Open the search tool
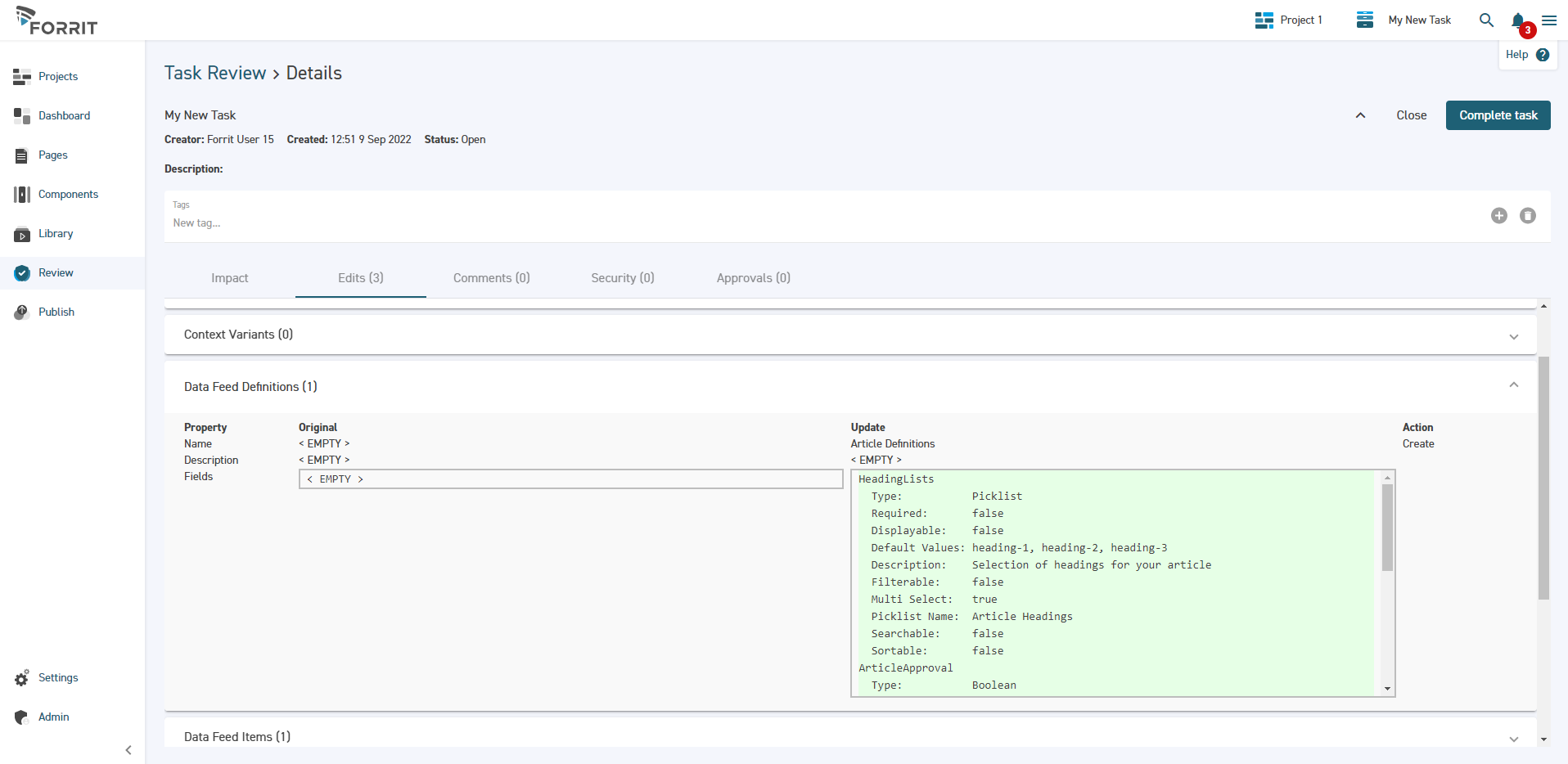Image resolution: width=1568 pixels, height=764 pixels. pos(1485,20)
